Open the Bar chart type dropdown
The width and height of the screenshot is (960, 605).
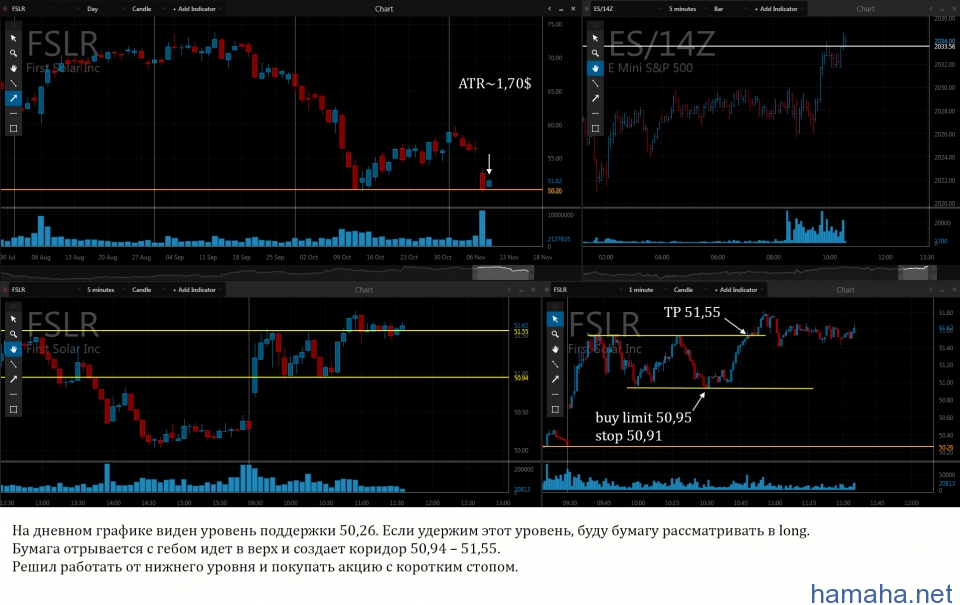click(x=729, y=9)
